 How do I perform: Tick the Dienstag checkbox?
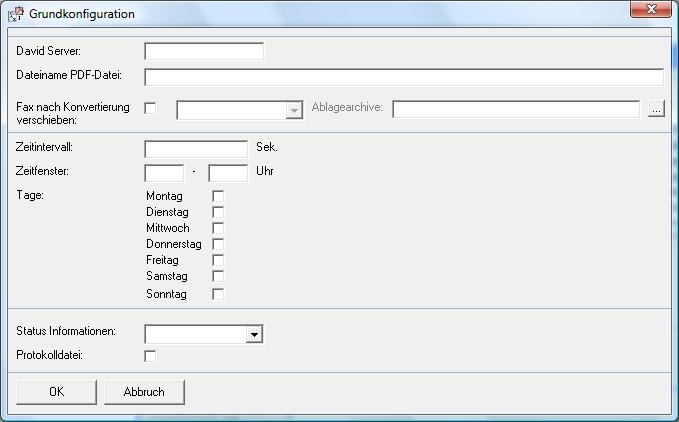[x=218, y=212]
